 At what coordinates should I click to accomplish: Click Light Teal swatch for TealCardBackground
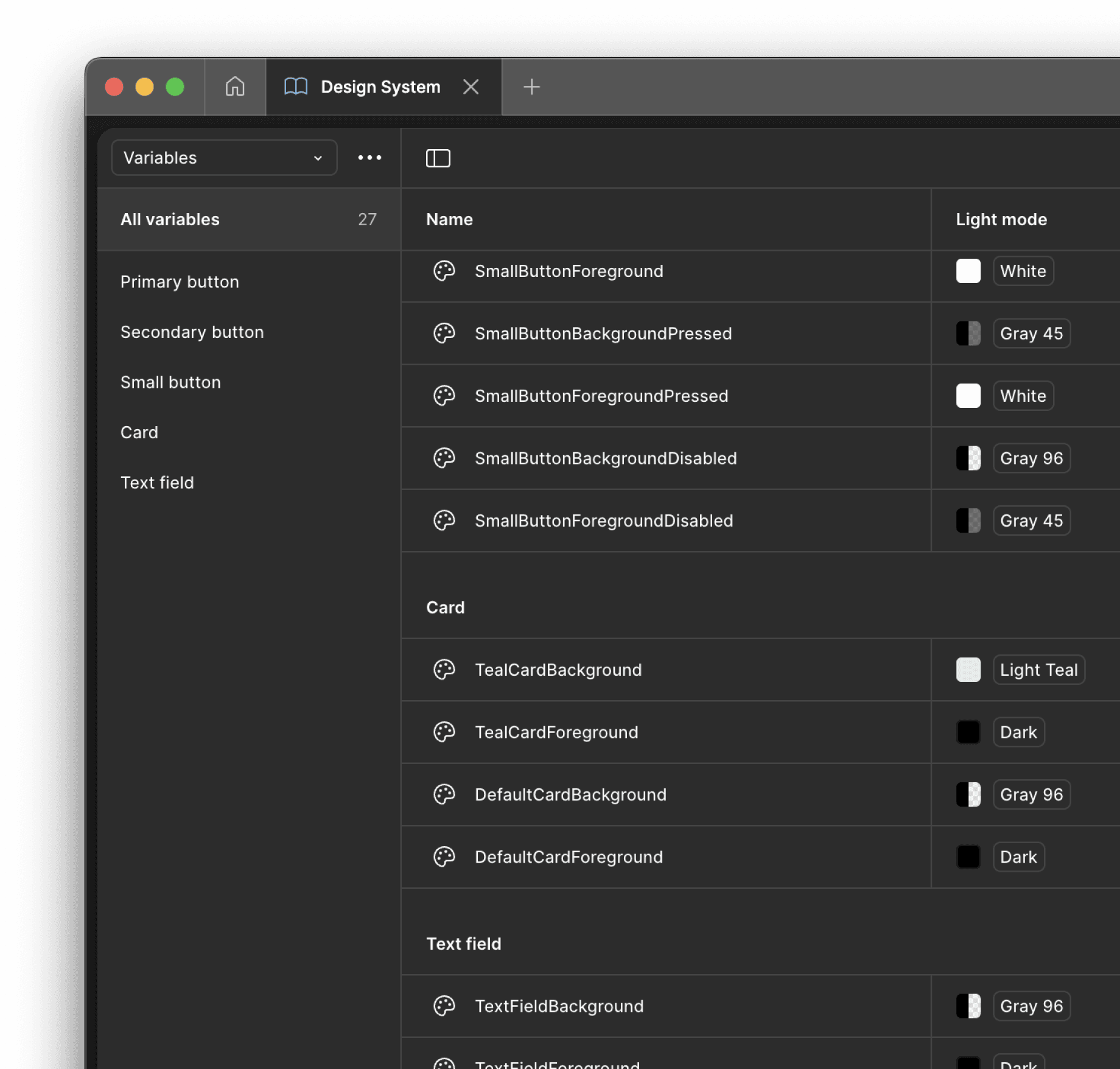pyautogui.click(x=968, y=670)
